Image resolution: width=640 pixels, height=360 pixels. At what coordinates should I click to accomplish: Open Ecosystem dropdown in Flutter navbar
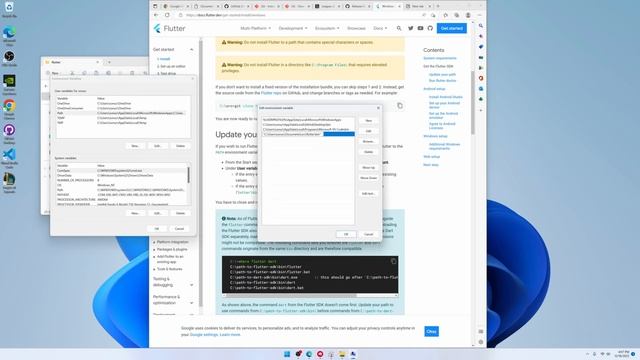tap(327, 28)
